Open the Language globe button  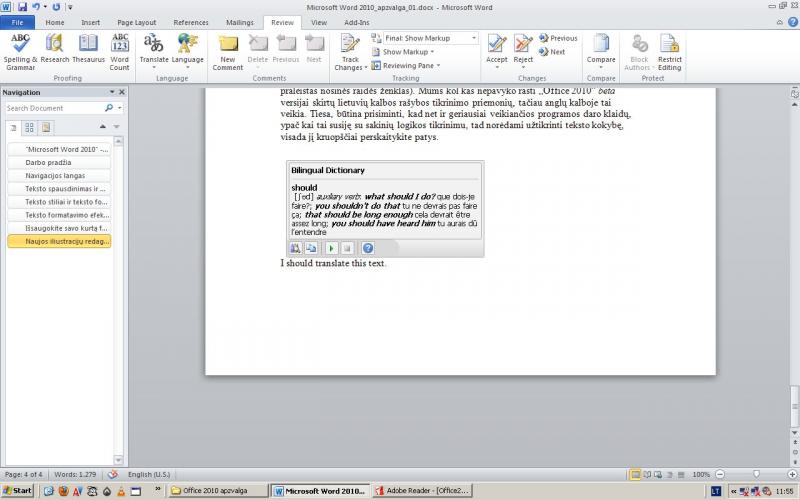(187, 52)
